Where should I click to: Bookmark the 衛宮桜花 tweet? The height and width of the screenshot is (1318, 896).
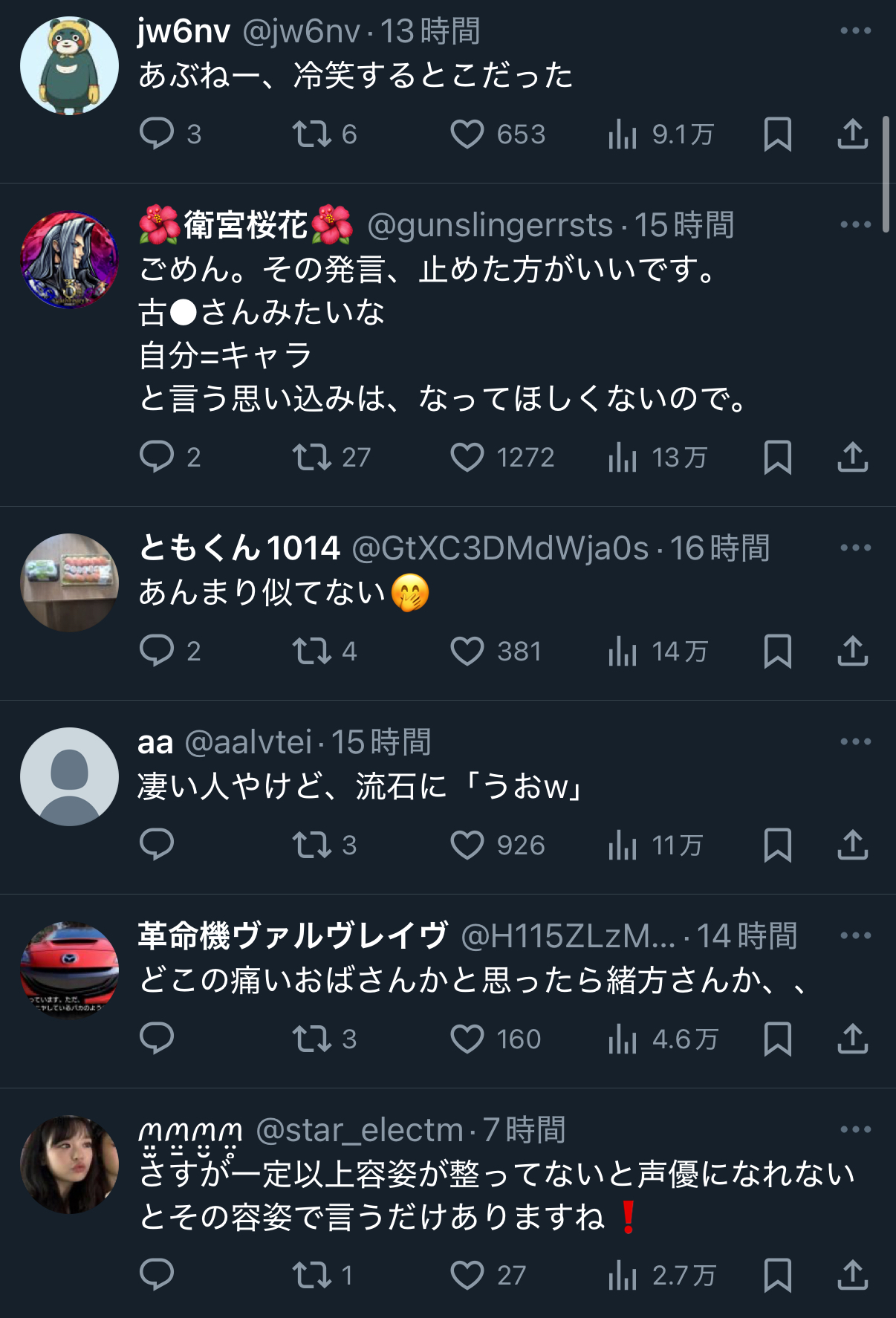(778, 458)
